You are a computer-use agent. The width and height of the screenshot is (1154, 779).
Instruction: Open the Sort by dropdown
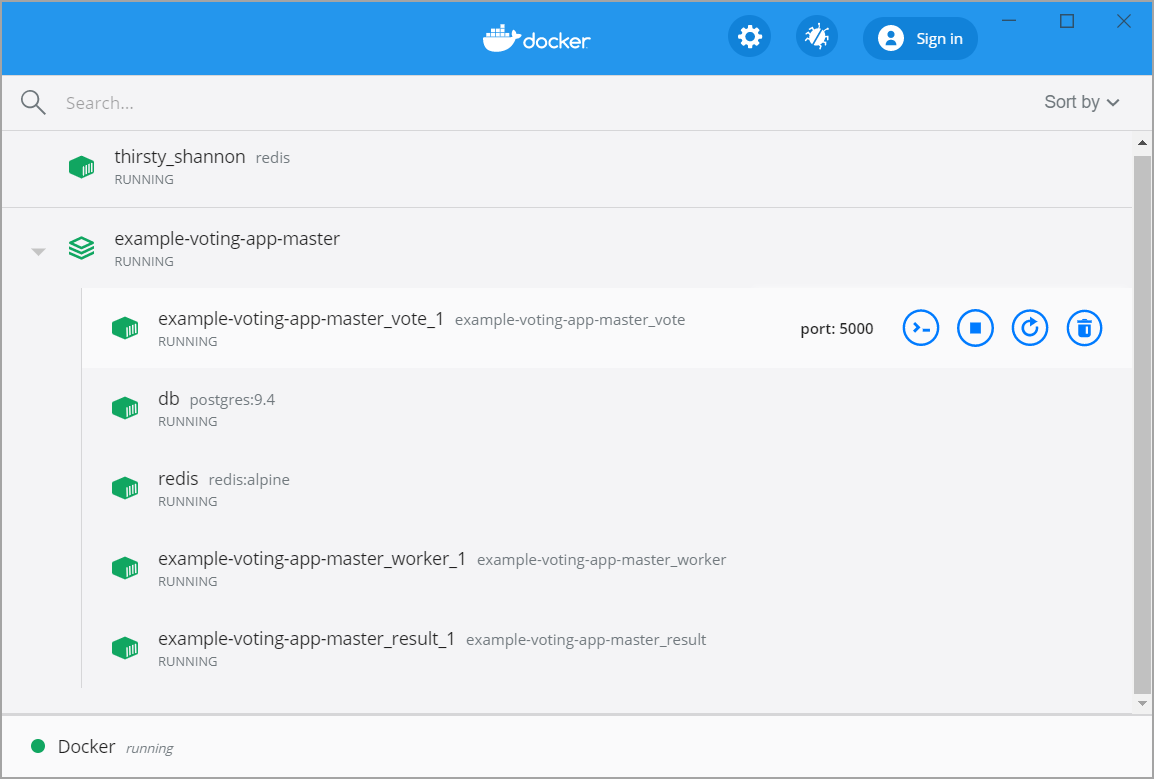[x=1081, y=101]
